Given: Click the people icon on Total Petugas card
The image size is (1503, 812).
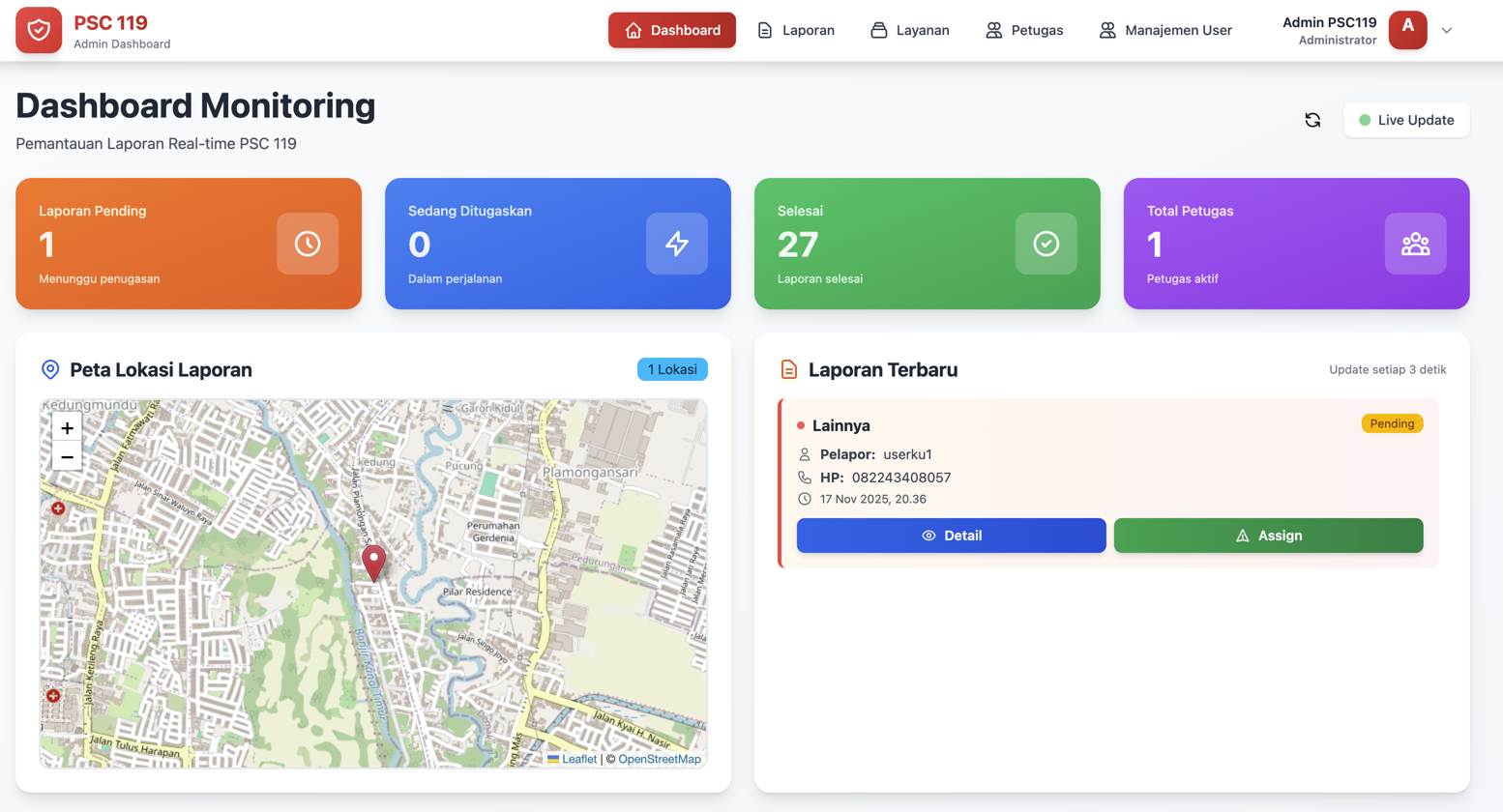Looking at the screenshot, I should (1415, 244).
